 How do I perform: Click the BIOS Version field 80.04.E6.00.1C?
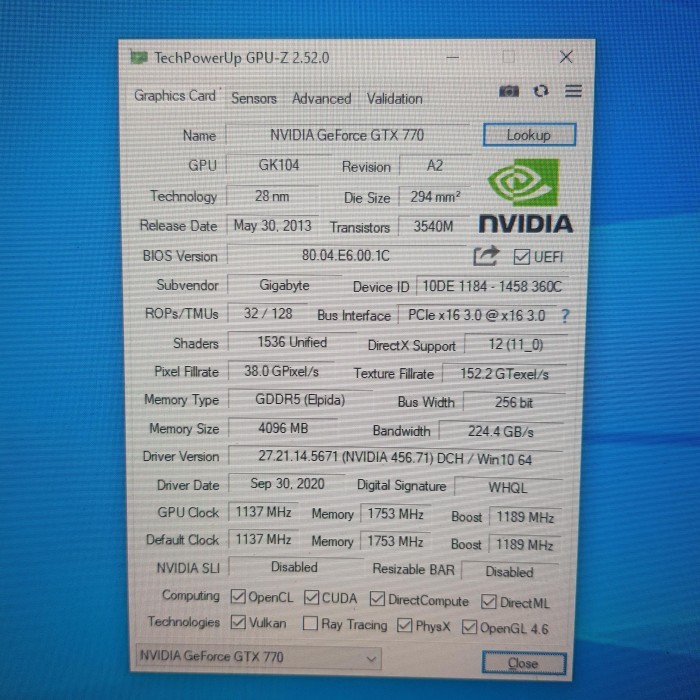point(346,255)
